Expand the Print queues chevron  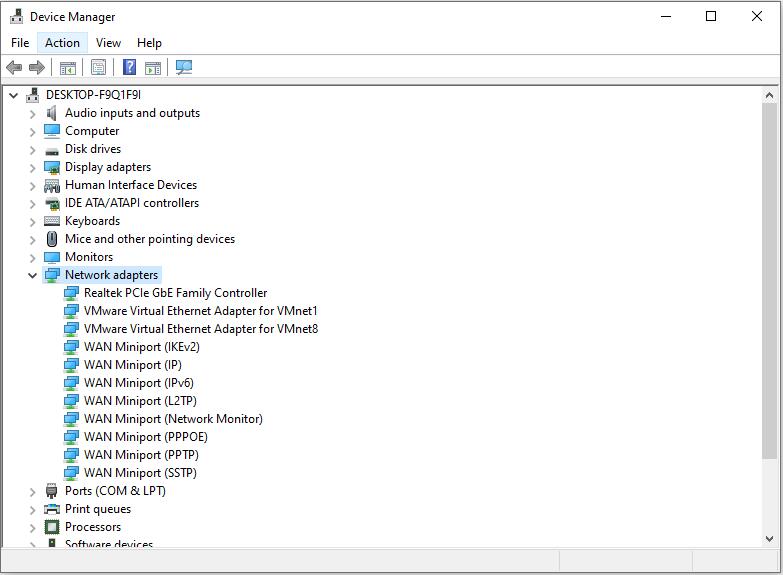tap(32, 510)
